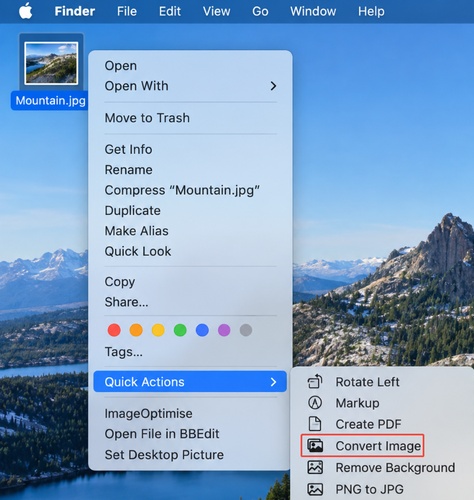Image resolution: width=474 pixels, height=500 pixels.
Task: Apply the orange tag color
Action: 136,330
